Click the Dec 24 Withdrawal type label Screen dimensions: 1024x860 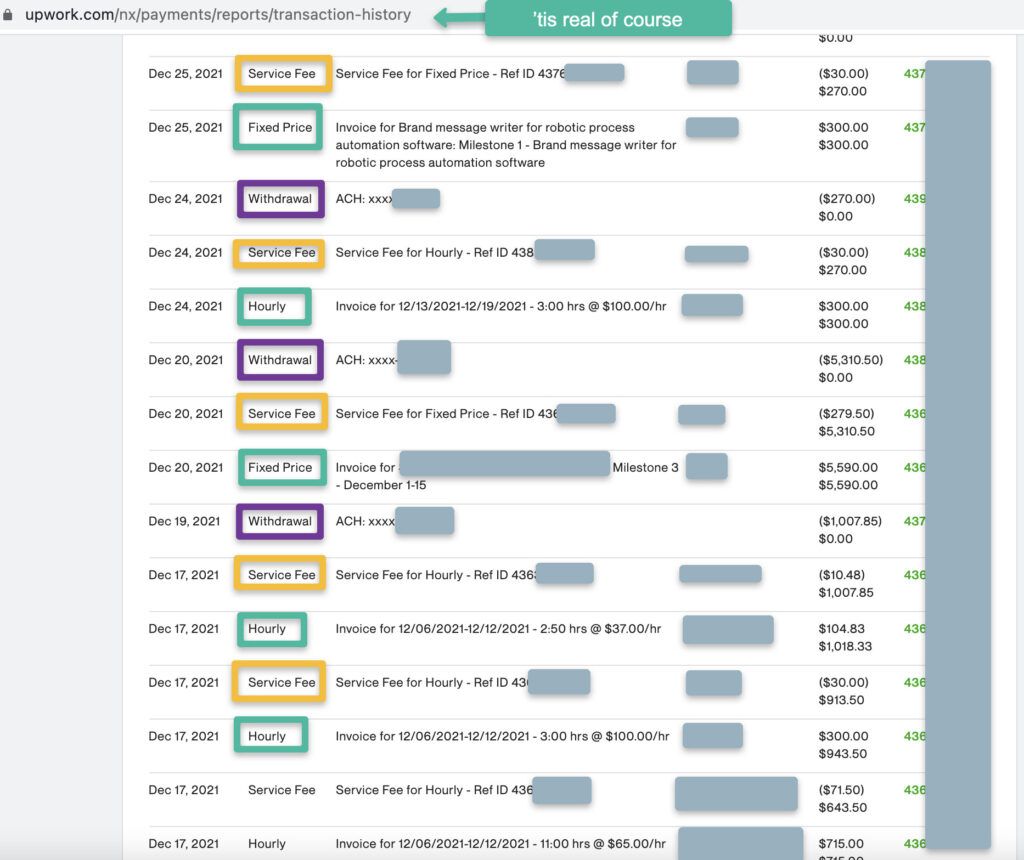(x=280, y=199)
